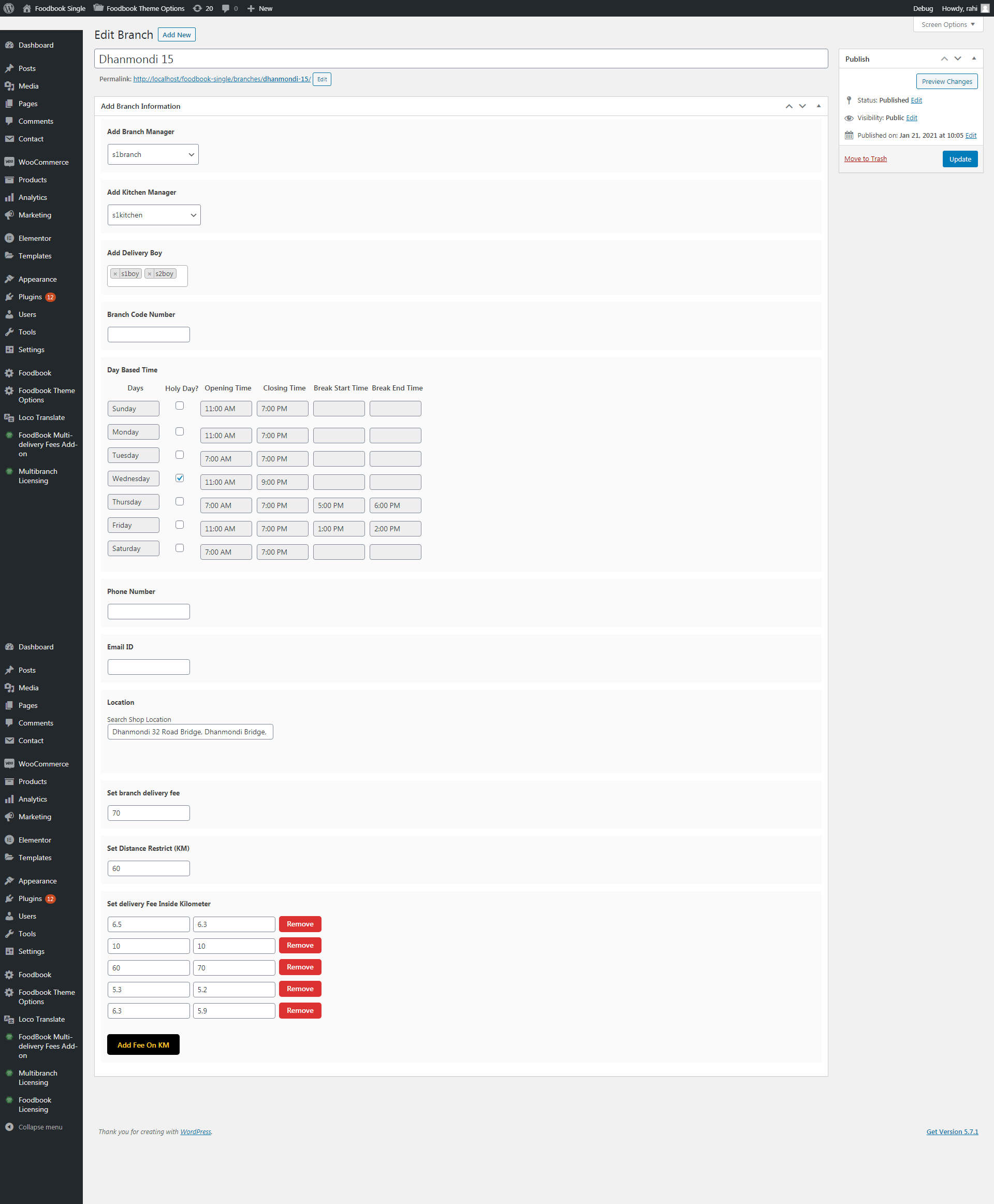Click the Branch Code Number input field
The image size is (994, 1204).
pyautogui.click(x=148, y=335)
